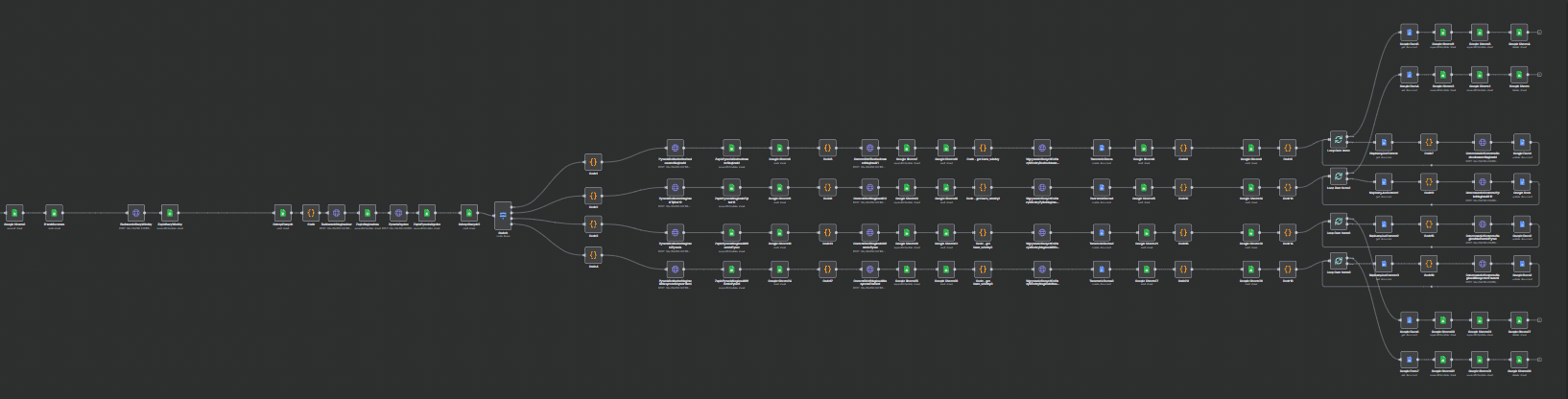The image size is (1568, 399).
Task: Click the last blue node in top loop
Action: click(x=1522, y=142)
